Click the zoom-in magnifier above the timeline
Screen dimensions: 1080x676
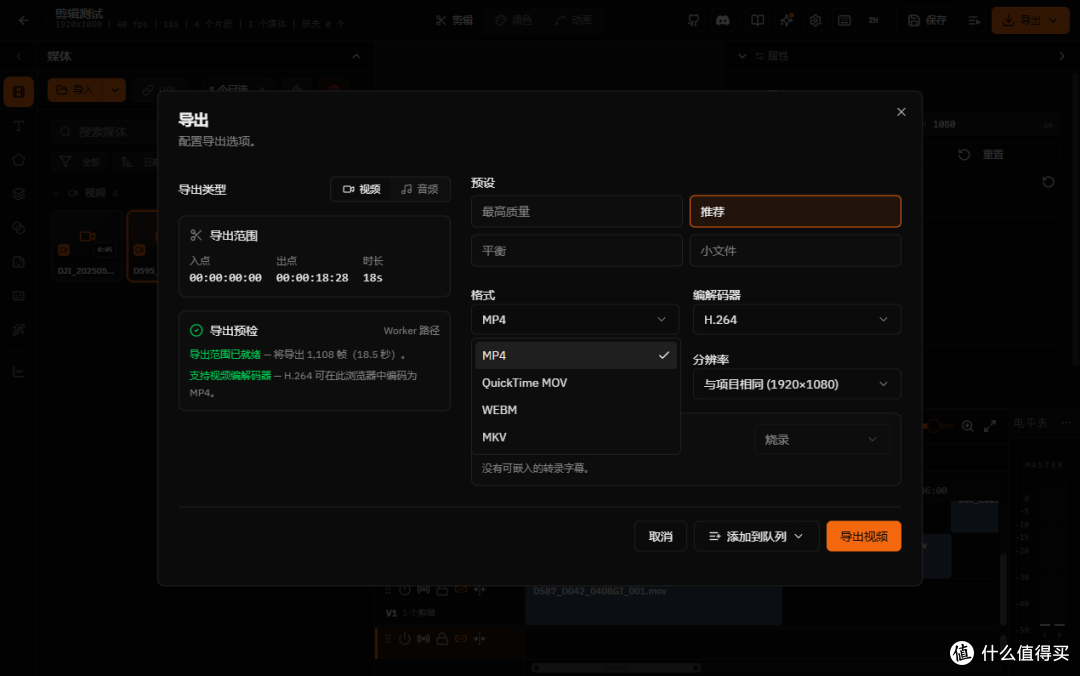(968, 426)
